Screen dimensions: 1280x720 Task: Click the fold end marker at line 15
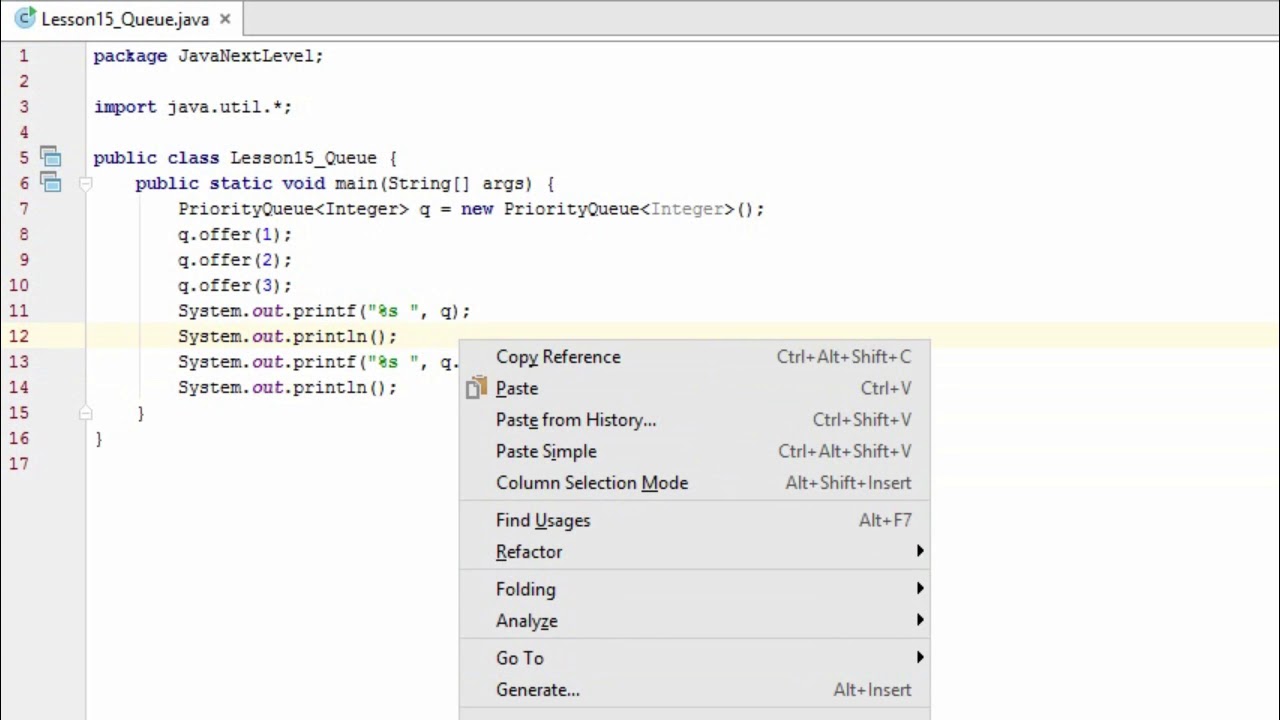pyautogui.click(x=86, y=413)
